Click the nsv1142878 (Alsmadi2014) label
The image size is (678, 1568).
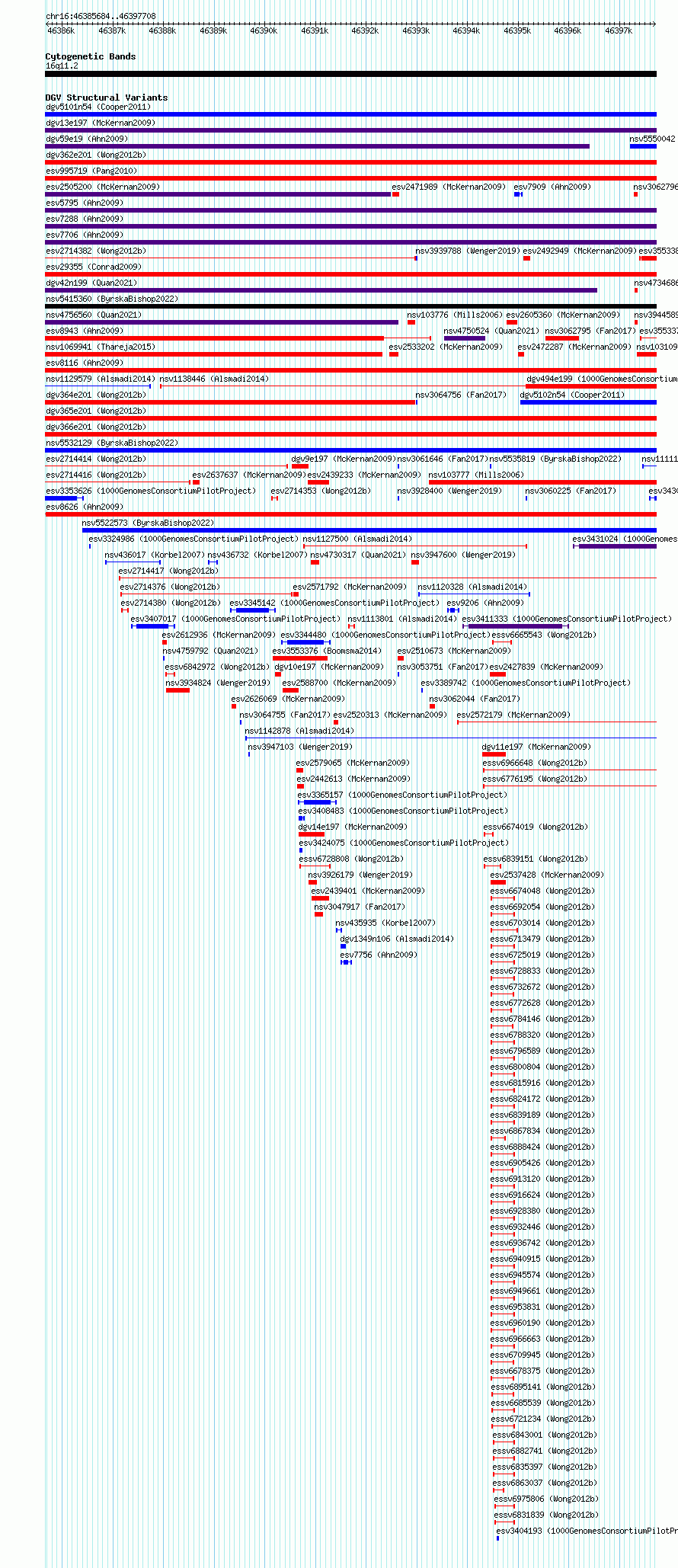click(299, 731)
